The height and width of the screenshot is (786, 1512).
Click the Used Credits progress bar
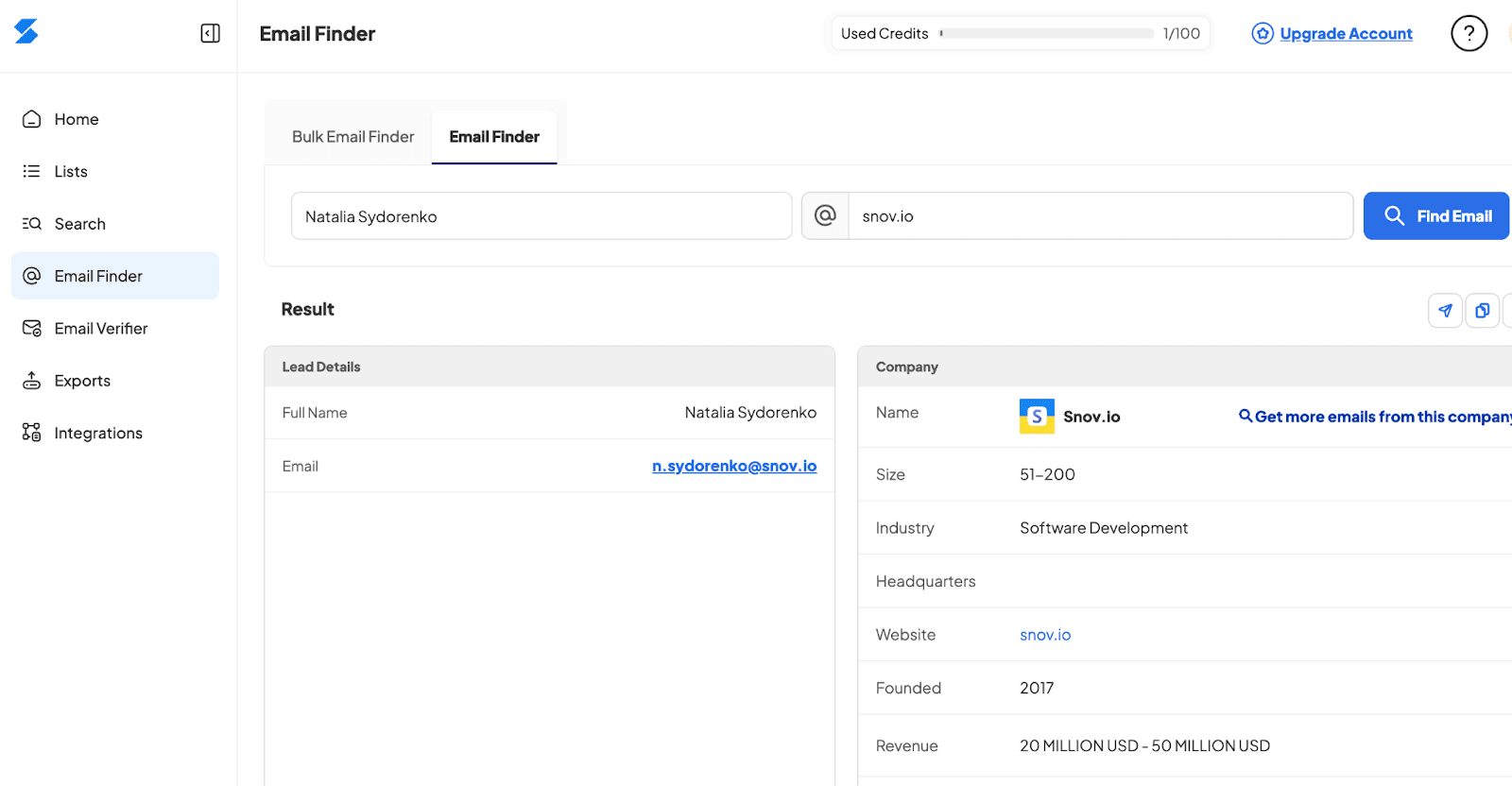[x=1047, y=33]
